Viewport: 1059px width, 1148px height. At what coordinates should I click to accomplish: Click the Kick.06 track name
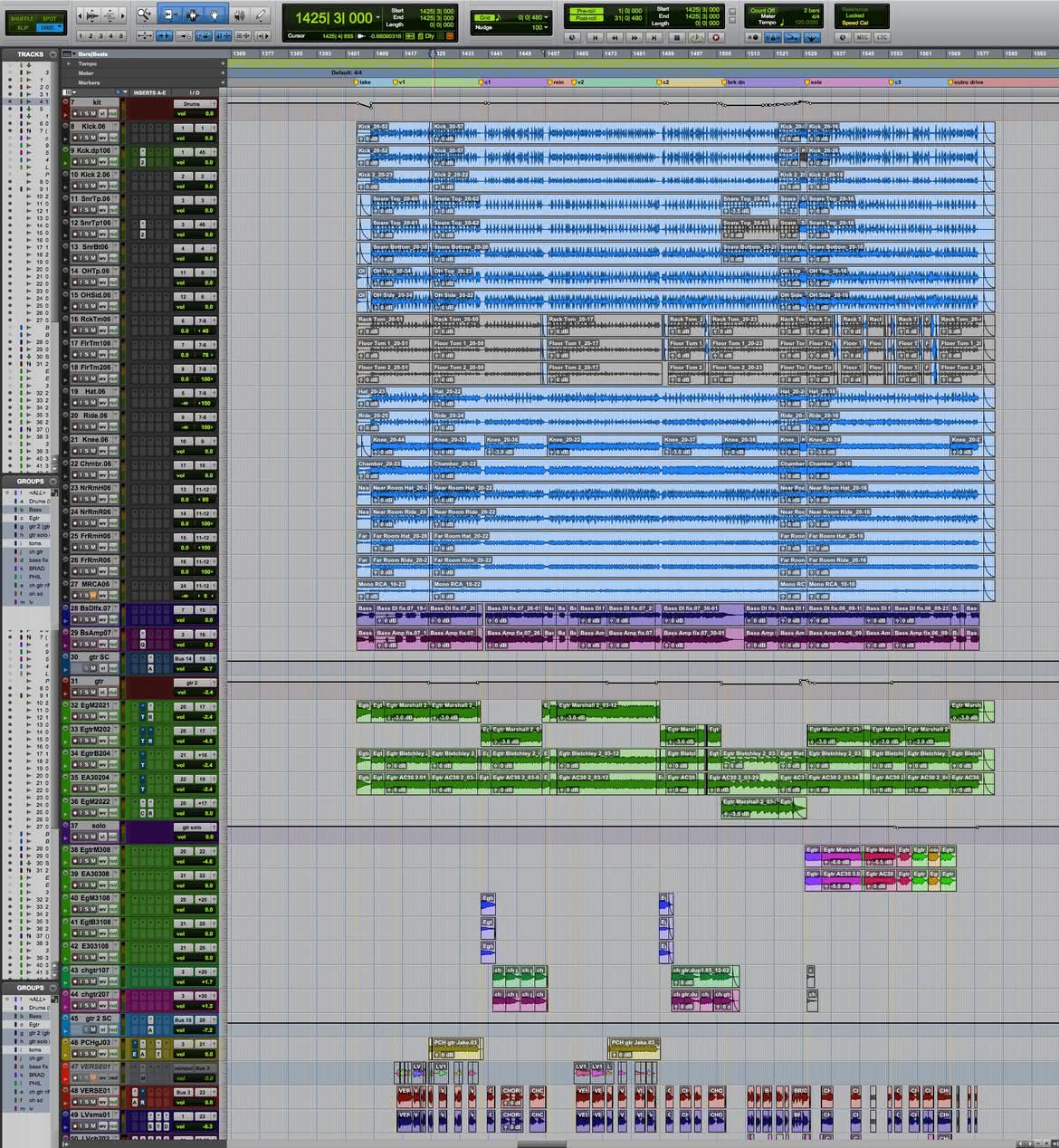pos(93,127)
